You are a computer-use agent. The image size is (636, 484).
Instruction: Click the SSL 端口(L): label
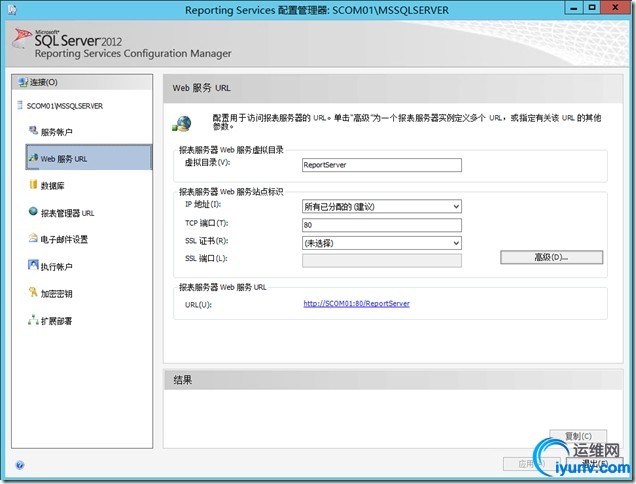point(206,258)
